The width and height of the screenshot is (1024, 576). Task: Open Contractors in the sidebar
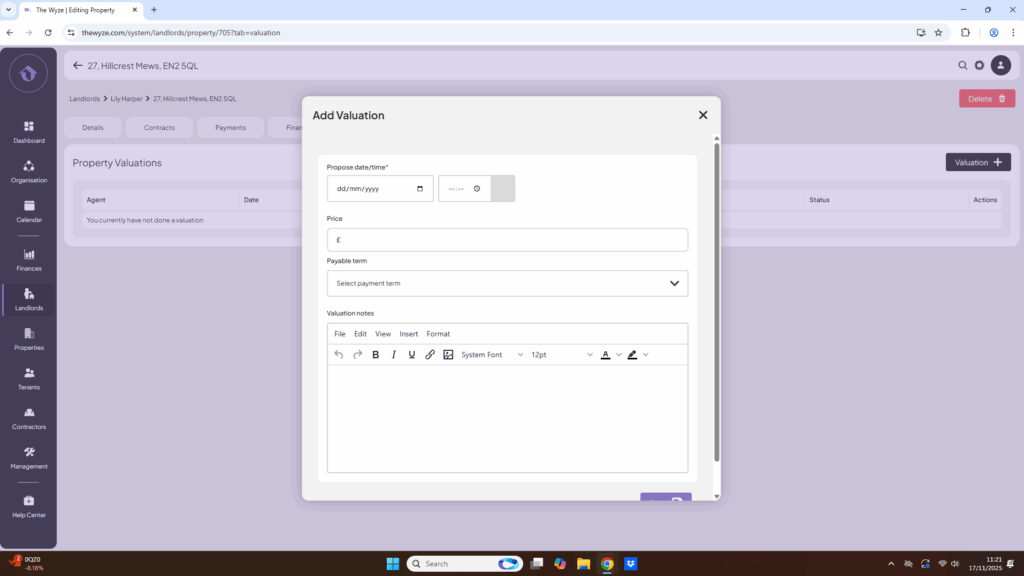pos(29,418)
